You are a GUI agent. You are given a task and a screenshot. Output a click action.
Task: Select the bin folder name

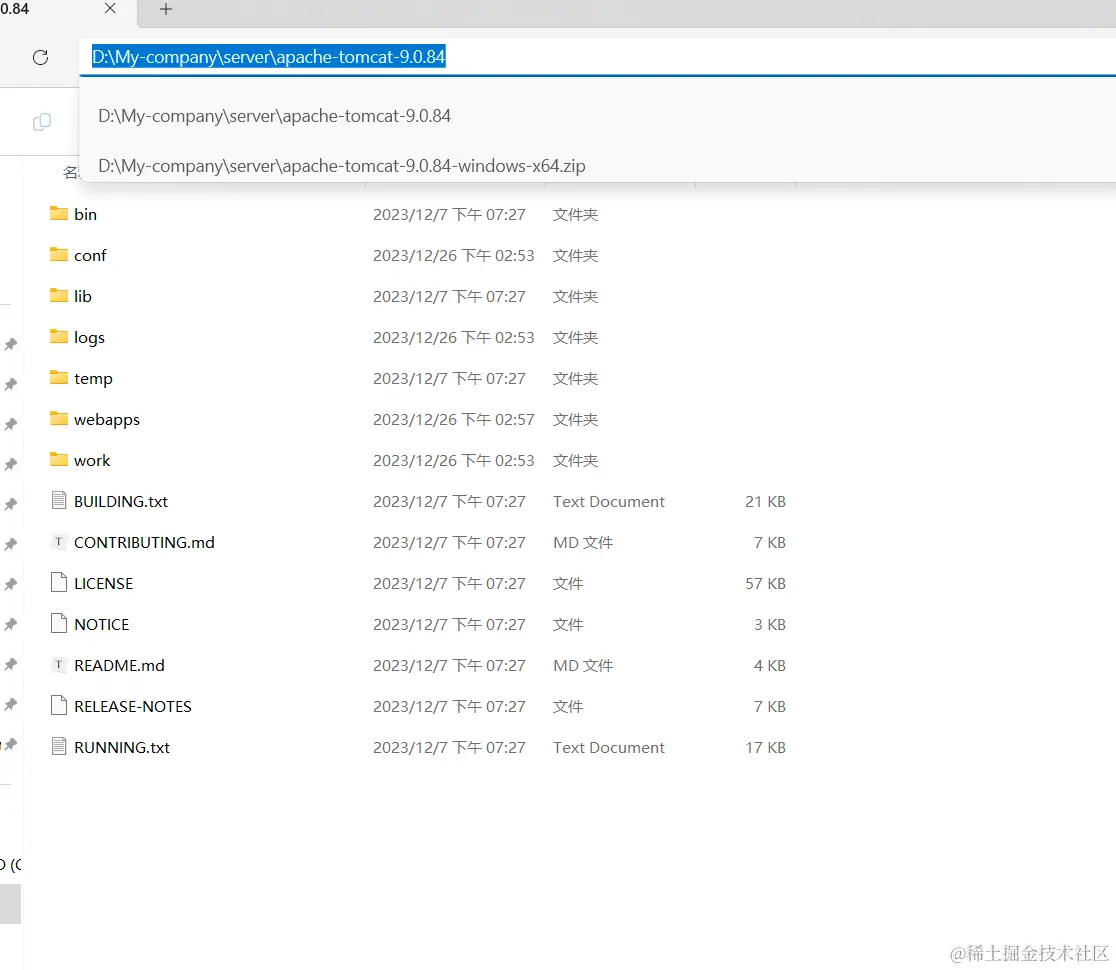pos(85,214)
